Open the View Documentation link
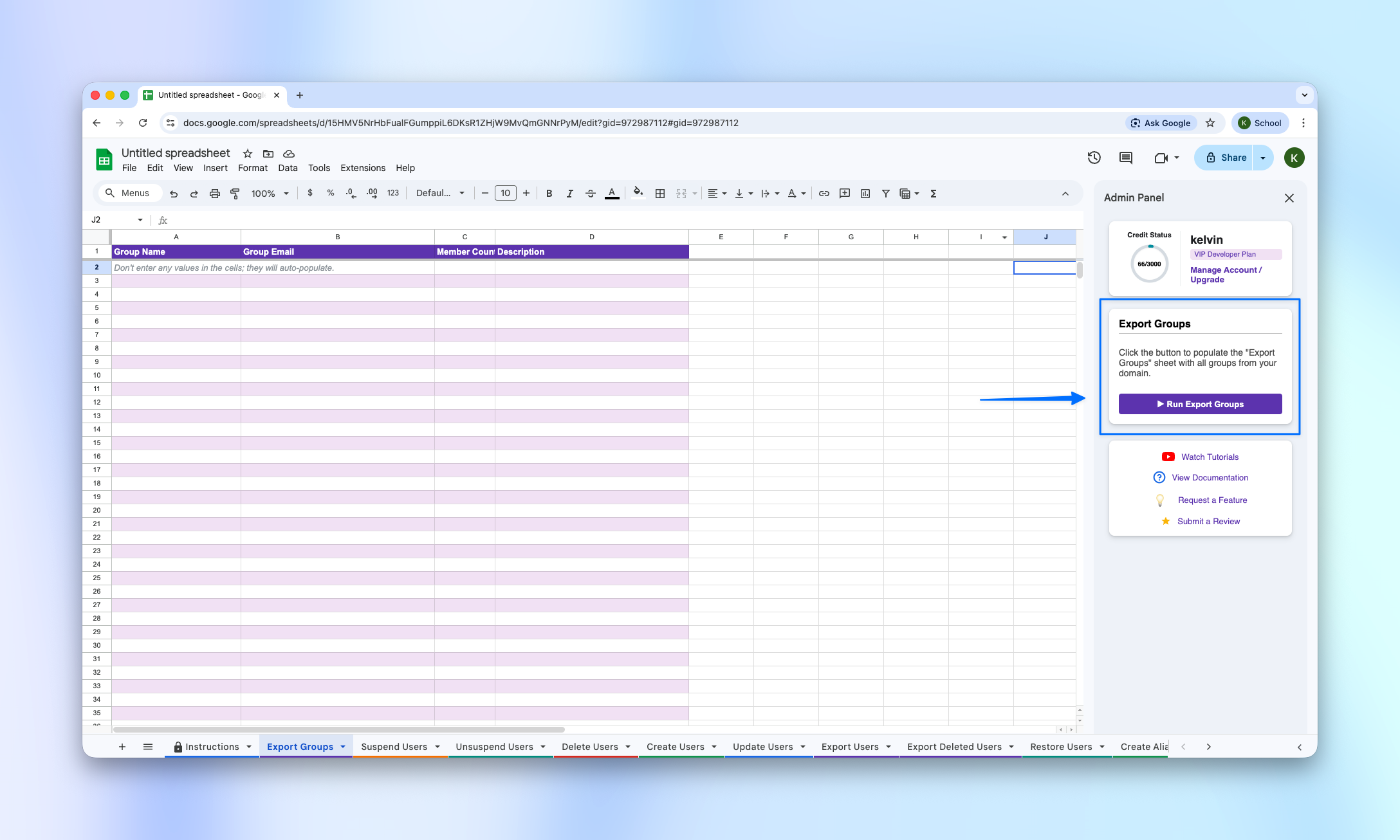Viewport: 1400px width, 840px height. (x=1210, y=477)
